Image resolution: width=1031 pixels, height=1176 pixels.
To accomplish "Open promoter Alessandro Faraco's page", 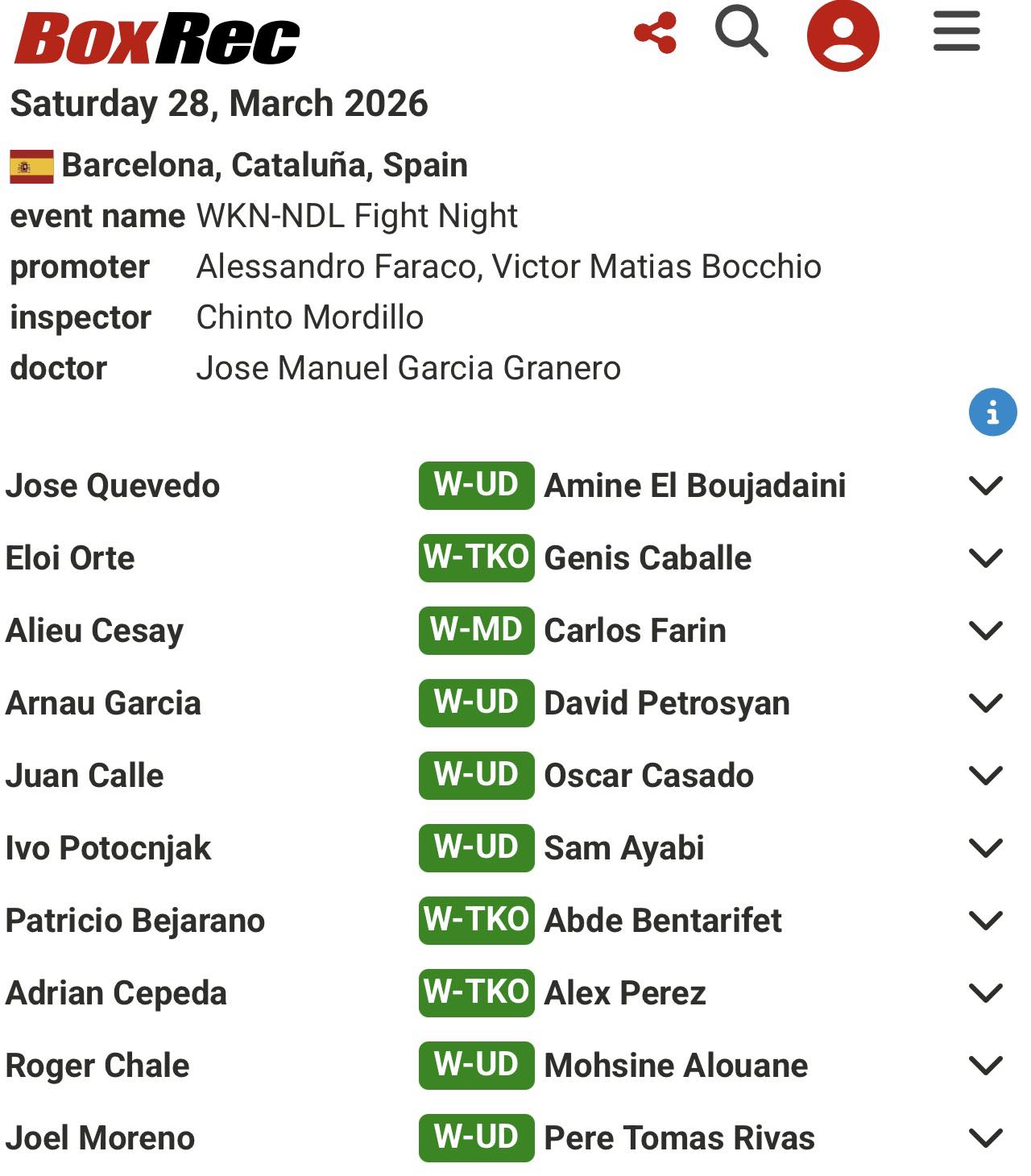I will pyautogui.click(x=338, y=267).
